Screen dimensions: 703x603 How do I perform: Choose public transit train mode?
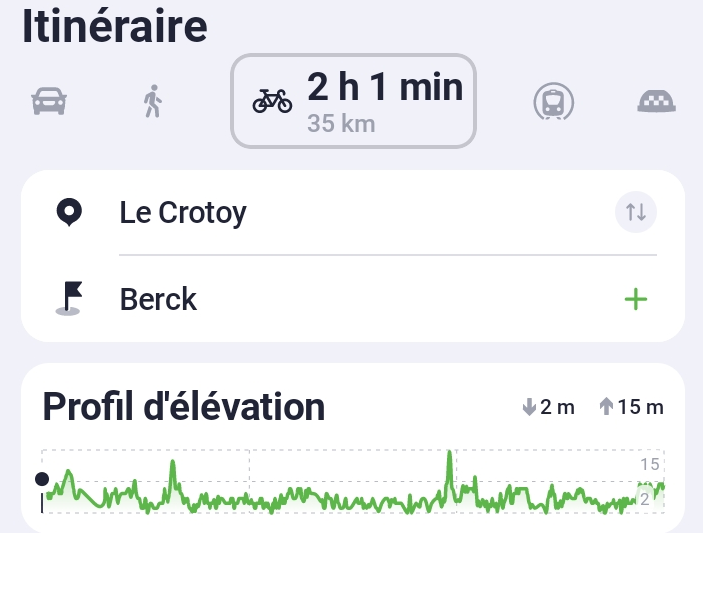click(553, 101)
